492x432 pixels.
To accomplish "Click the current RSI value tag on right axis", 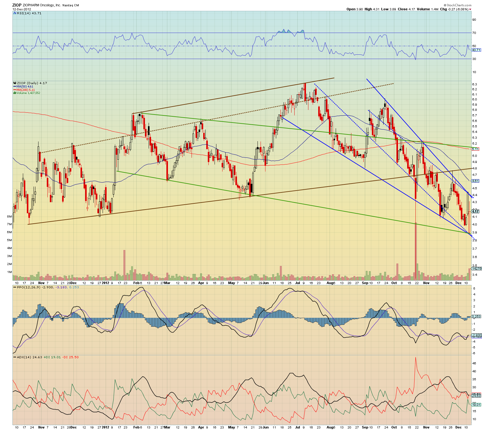I will click(477, 50).
